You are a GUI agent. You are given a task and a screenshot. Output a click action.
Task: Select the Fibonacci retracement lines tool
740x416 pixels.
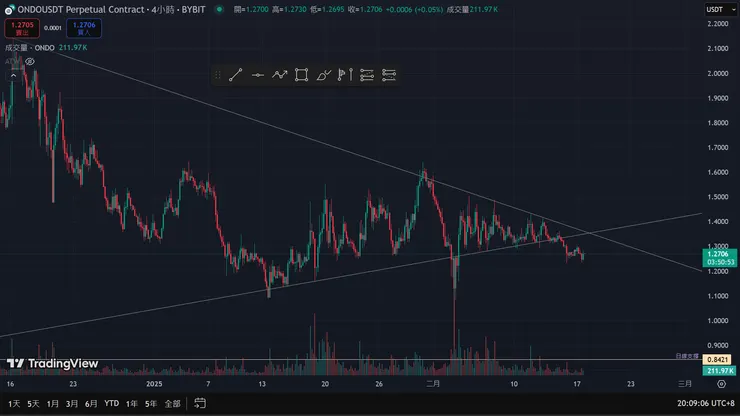coord(367,75)
